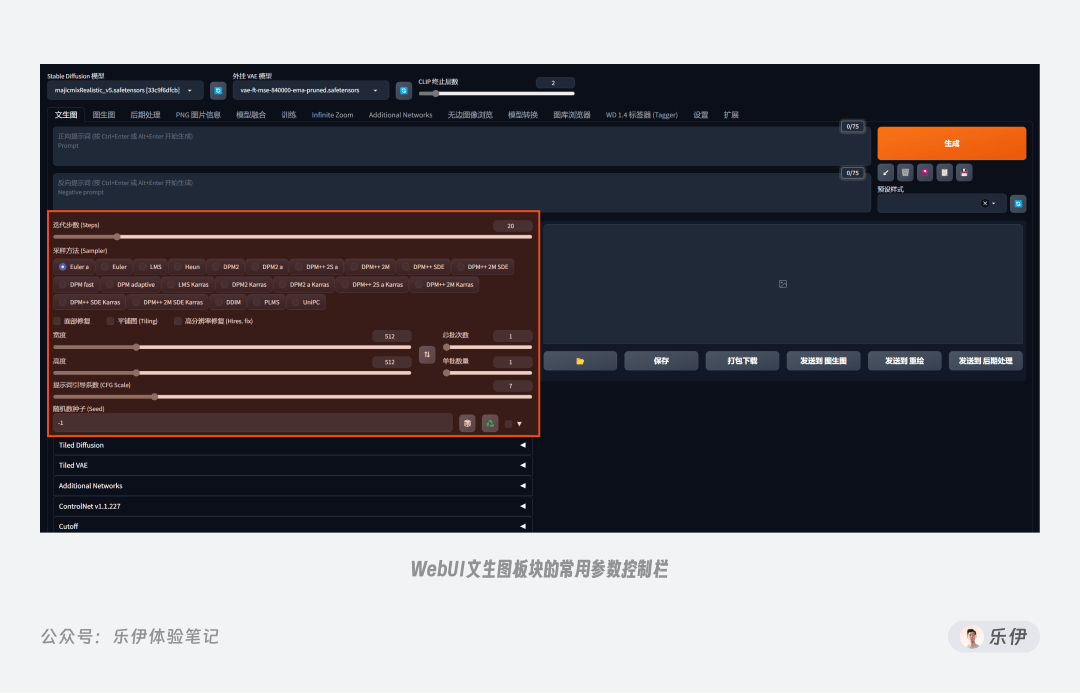Switch to the Infinite Zoom tab
Image resolution: width=1080 pixels, height=693 pixels.
(x=332, y=115)
